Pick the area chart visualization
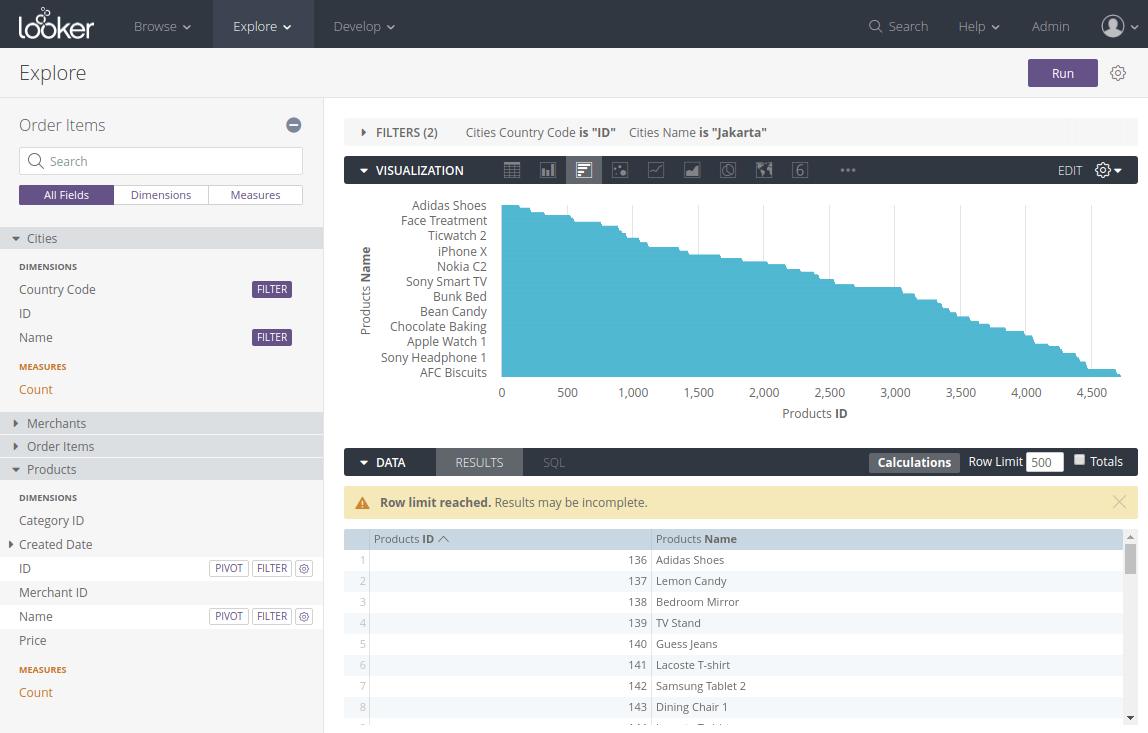The width and height of the screenshot is (1148, 733). click(692, 170)
